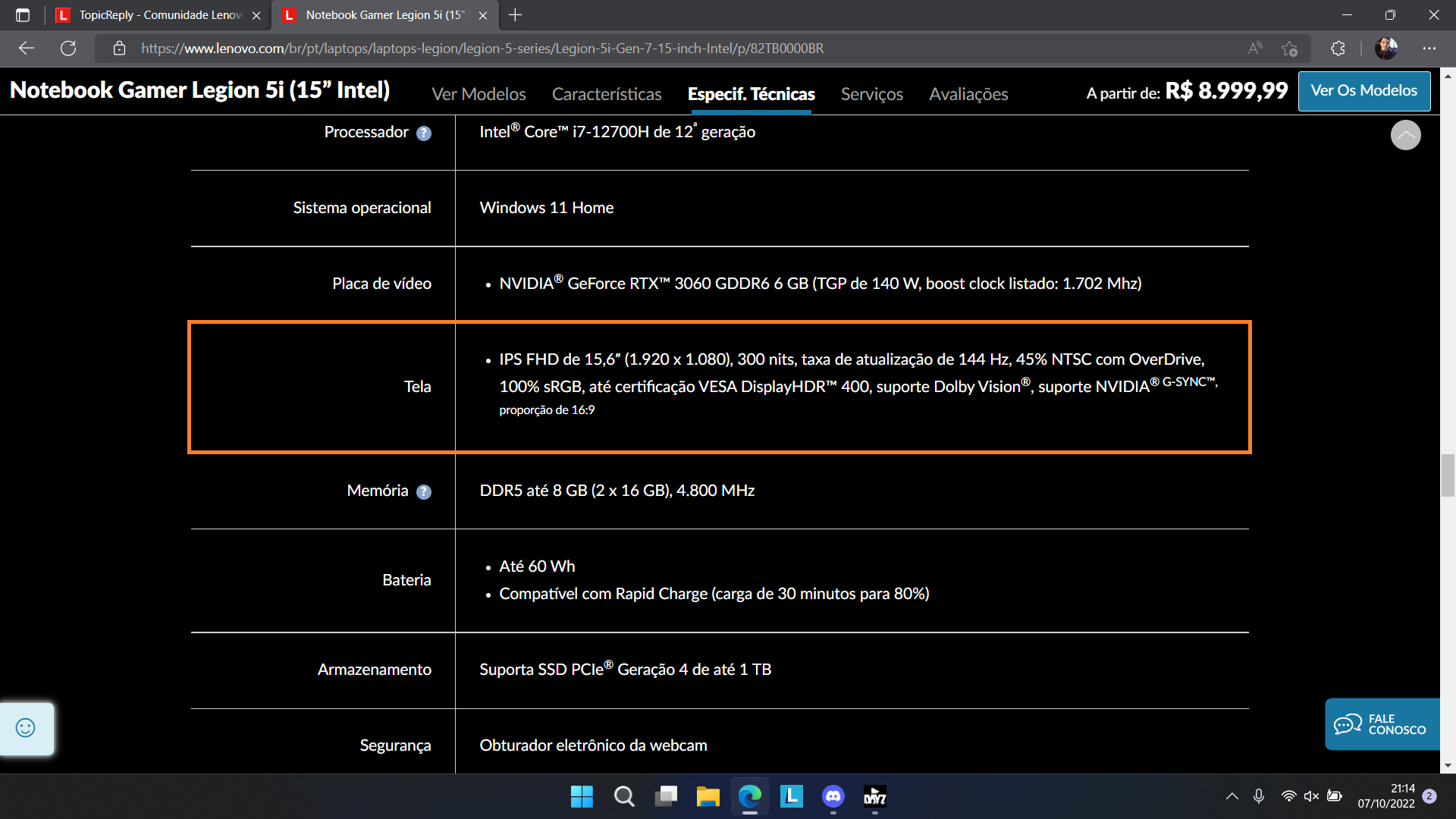Open Wi-Fi network tray icon

coord(1288,796)
